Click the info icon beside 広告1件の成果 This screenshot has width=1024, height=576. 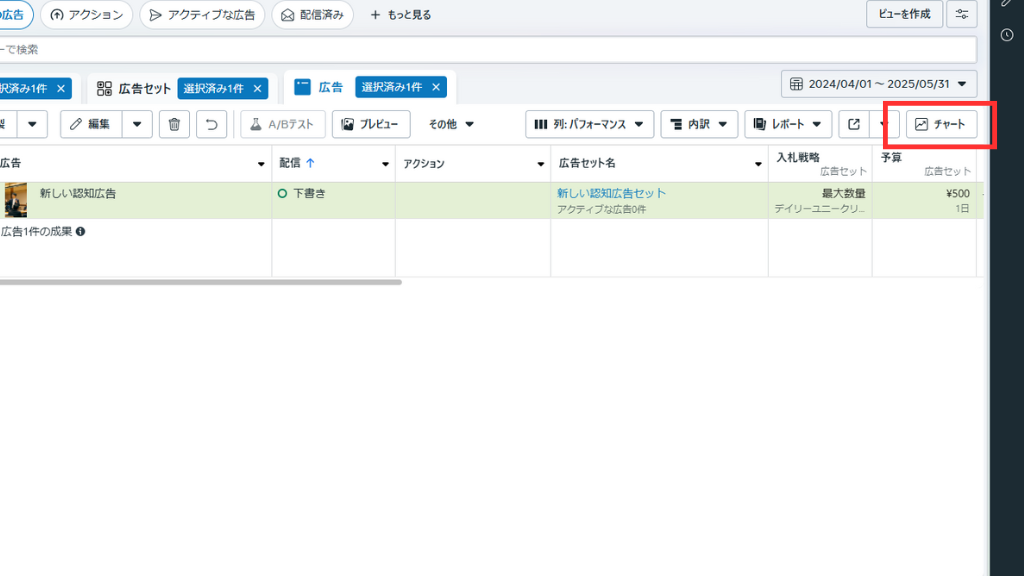point(80,232)
